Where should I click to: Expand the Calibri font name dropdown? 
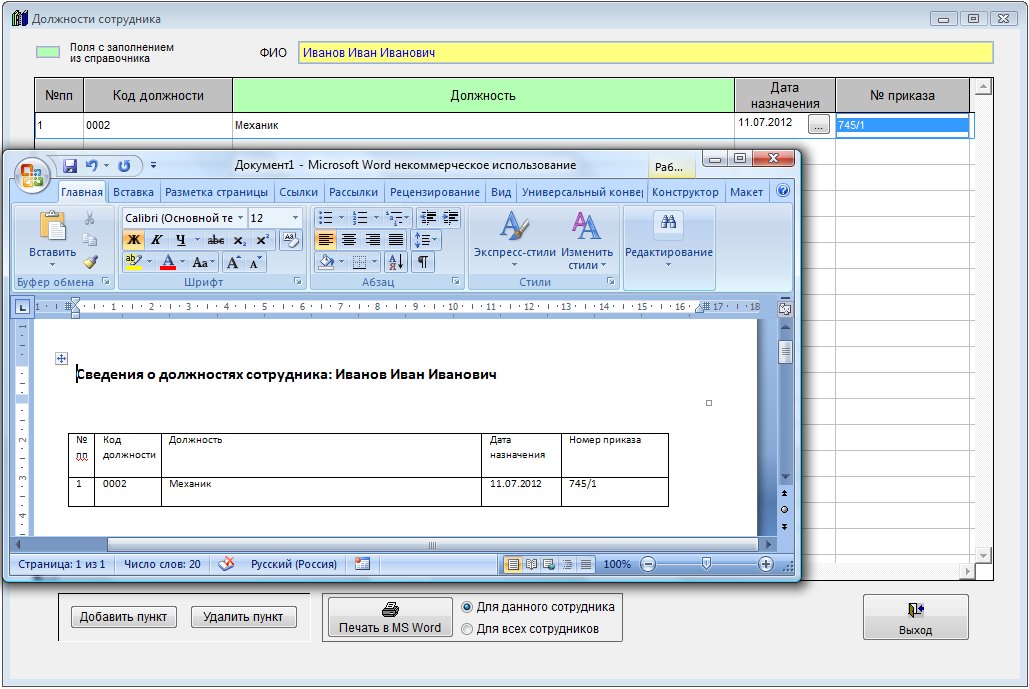pos(240,218)
